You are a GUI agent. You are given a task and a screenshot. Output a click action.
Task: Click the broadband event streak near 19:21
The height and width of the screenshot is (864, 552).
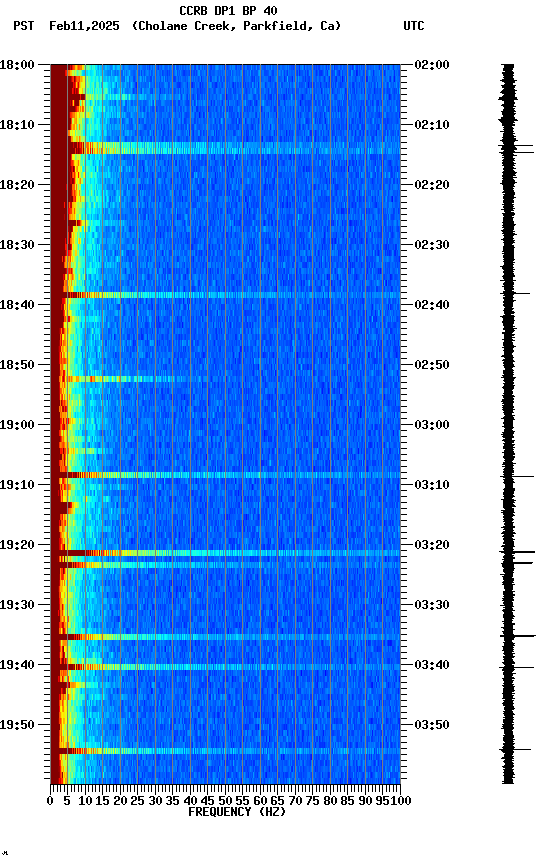pyautogui.click(x=225, y=553)
